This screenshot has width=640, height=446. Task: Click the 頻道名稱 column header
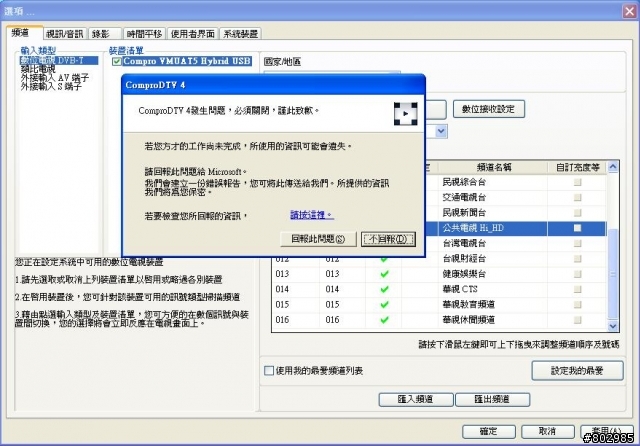point(494,167)
